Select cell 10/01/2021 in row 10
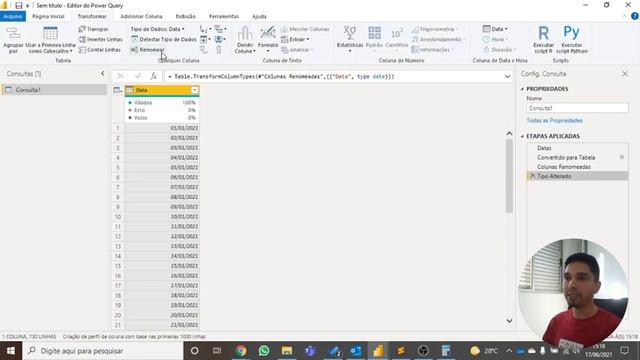 (x=162, y=217)
